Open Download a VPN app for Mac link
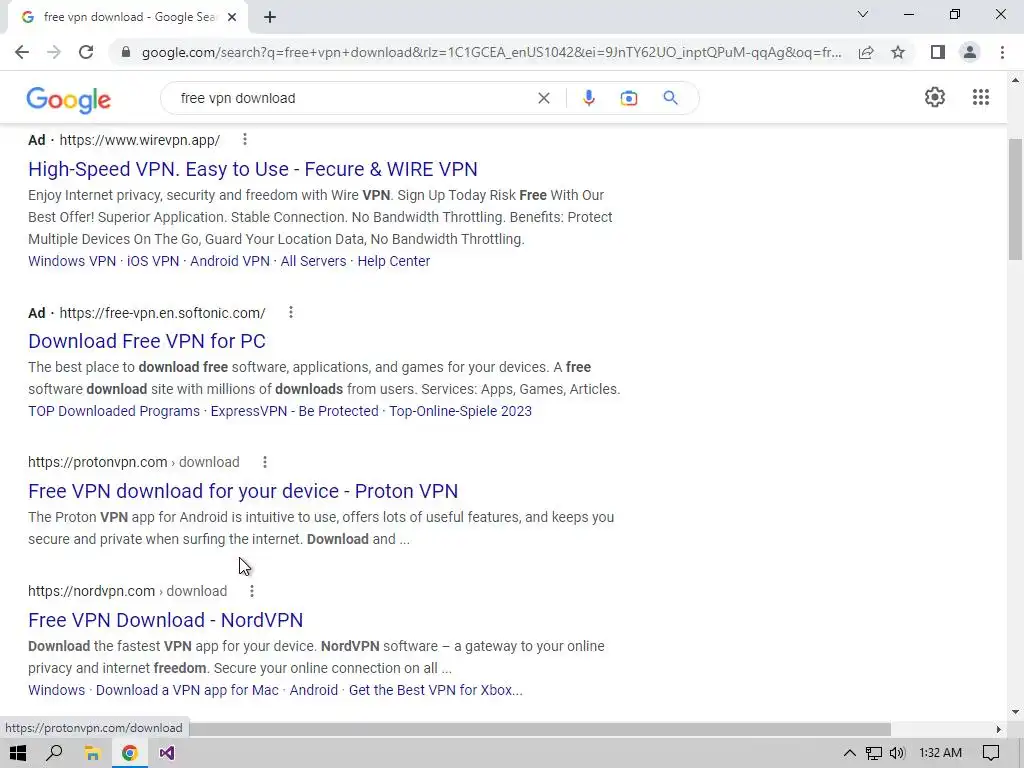The image size is (1024, 768). click(187, 690)
